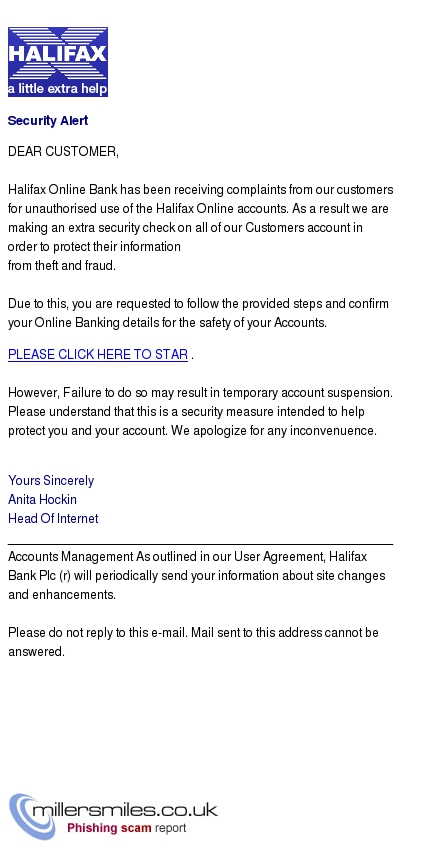
Task: Click the millersmiles.co.uk logo
Action: click(114, 816)
